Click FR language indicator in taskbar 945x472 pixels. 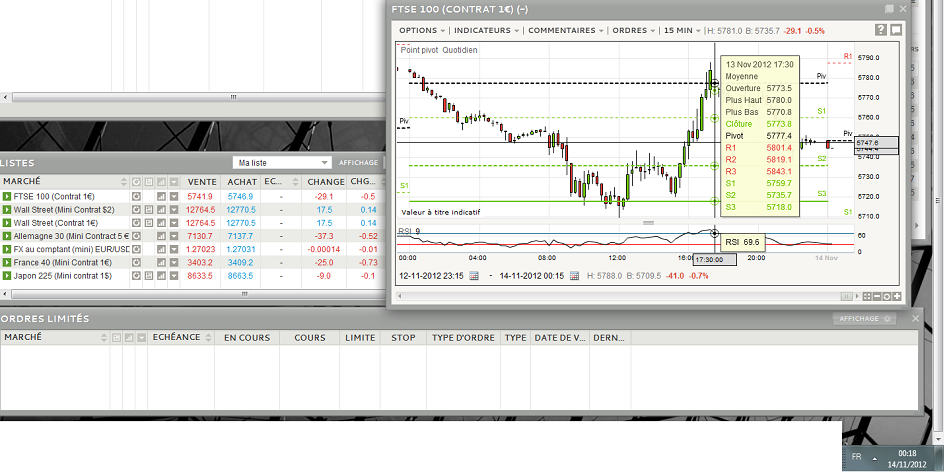(x=856, y=457)
